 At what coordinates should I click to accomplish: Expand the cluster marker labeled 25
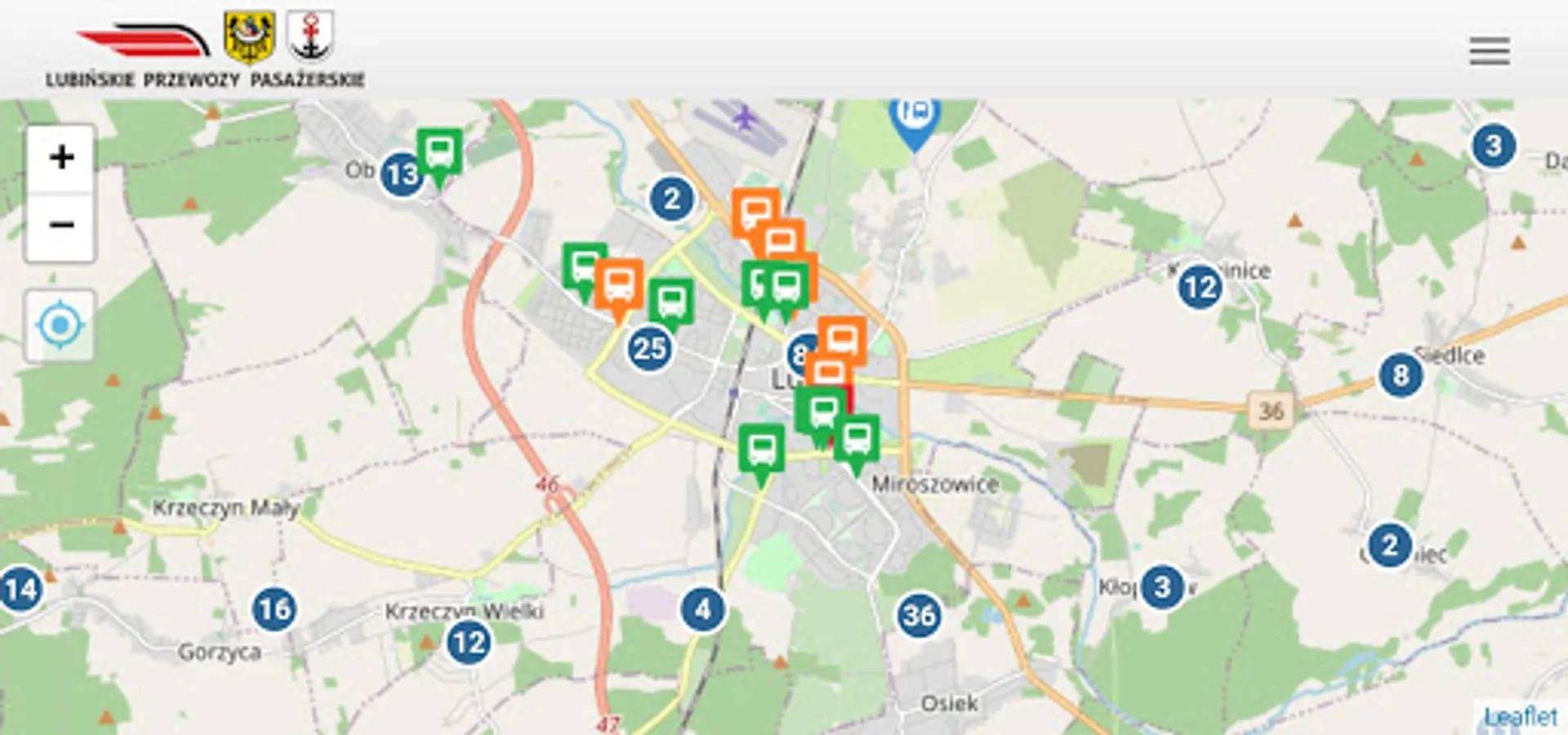click(x=650, y=349)
